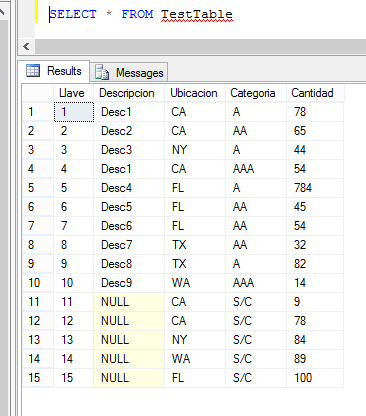Select row header number 10
The width and height of the screenshot is (366, 416).
tap(38, 283)
